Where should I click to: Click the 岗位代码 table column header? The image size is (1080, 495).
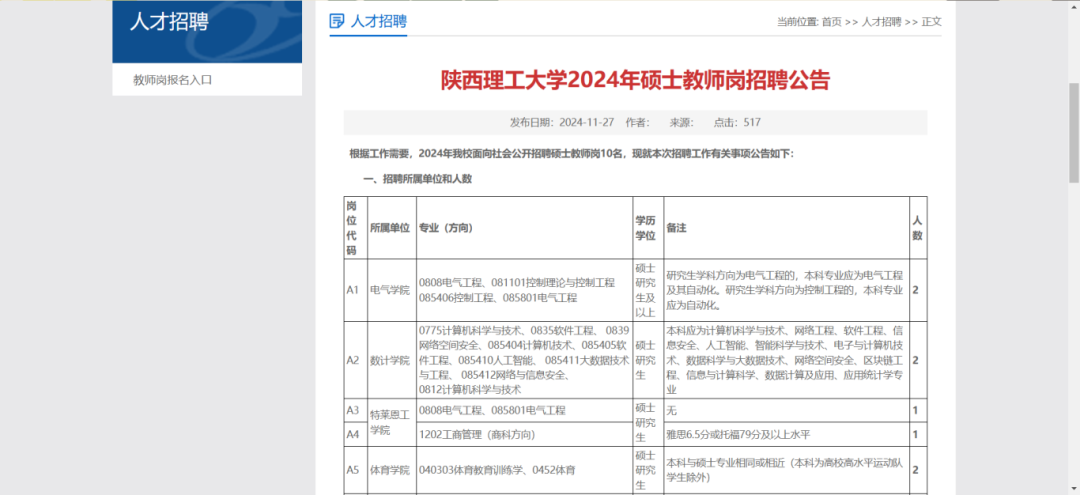(x=352, y=228)
